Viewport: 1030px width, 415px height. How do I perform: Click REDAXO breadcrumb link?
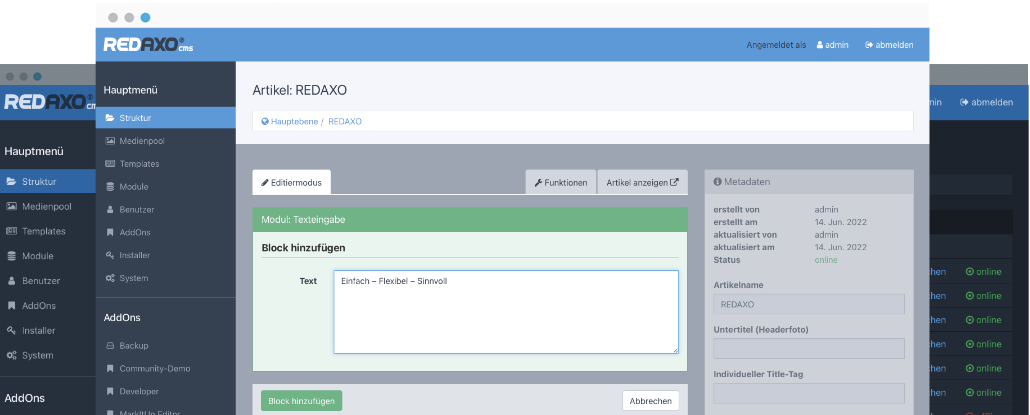tap(345, 121)
